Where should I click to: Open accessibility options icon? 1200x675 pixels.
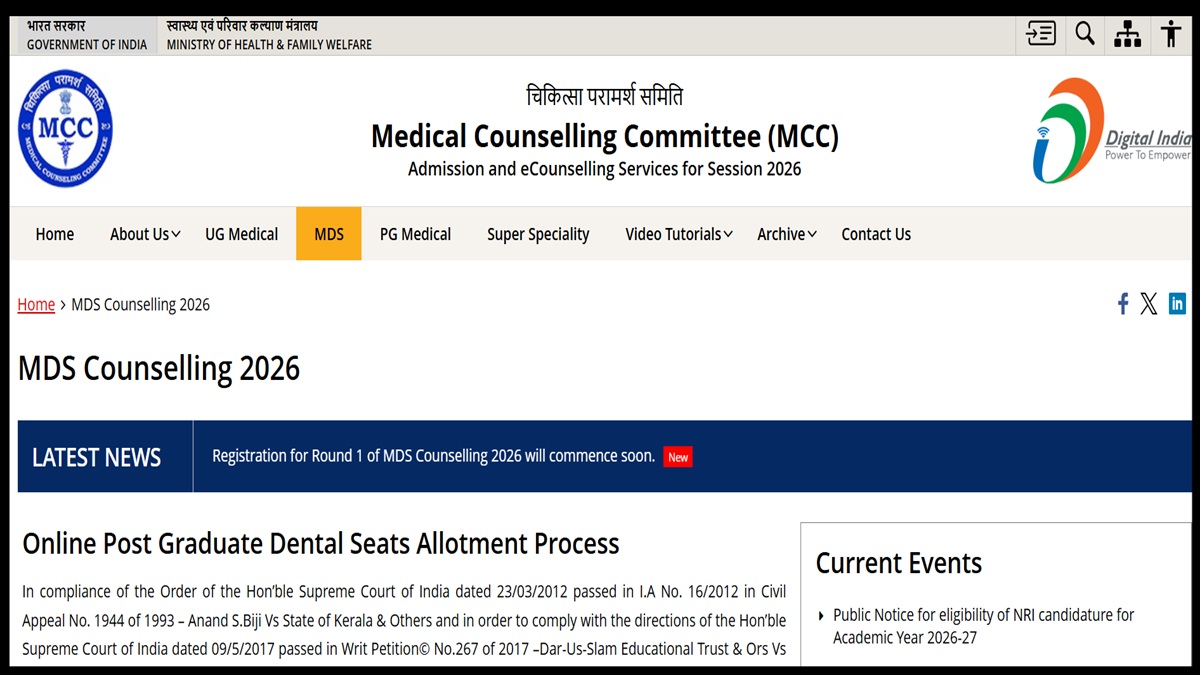tap(1171, 34)
